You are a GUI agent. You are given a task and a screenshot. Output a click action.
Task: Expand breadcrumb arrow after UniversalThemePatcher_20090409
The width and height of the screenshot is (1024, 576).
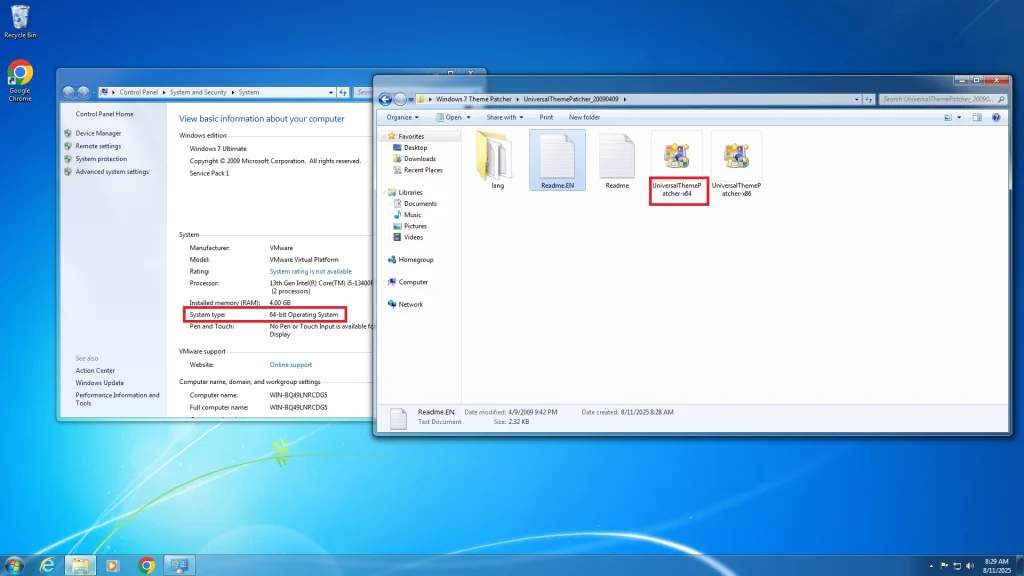(x=624, y=99)
